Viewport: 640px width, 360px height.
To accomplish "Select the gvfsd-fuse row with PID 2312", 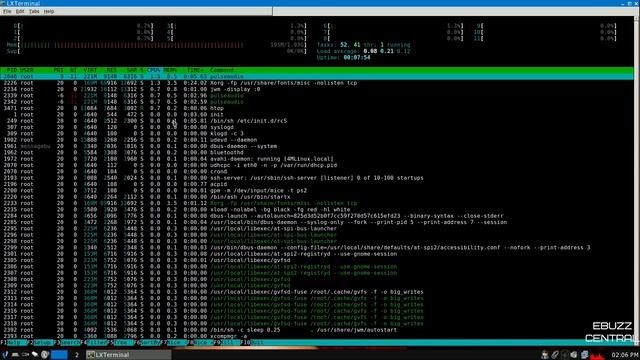I will tap(317, 292).
